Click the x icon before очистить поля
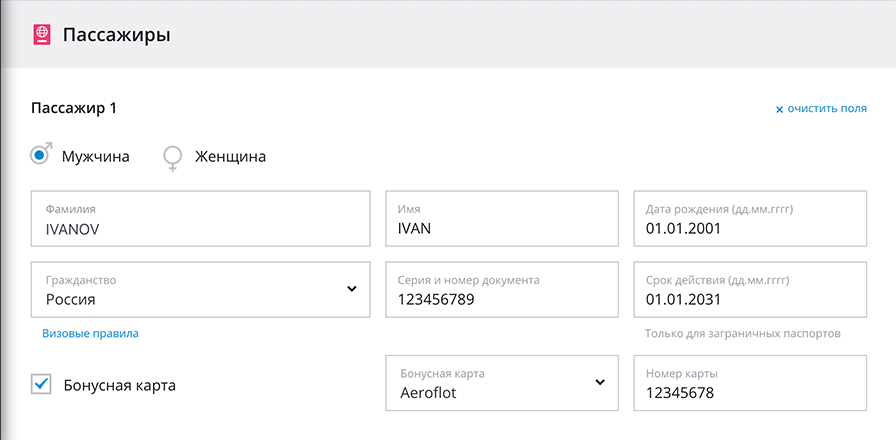Viewport: 896px width, 440px height. (x=780, y=109)
